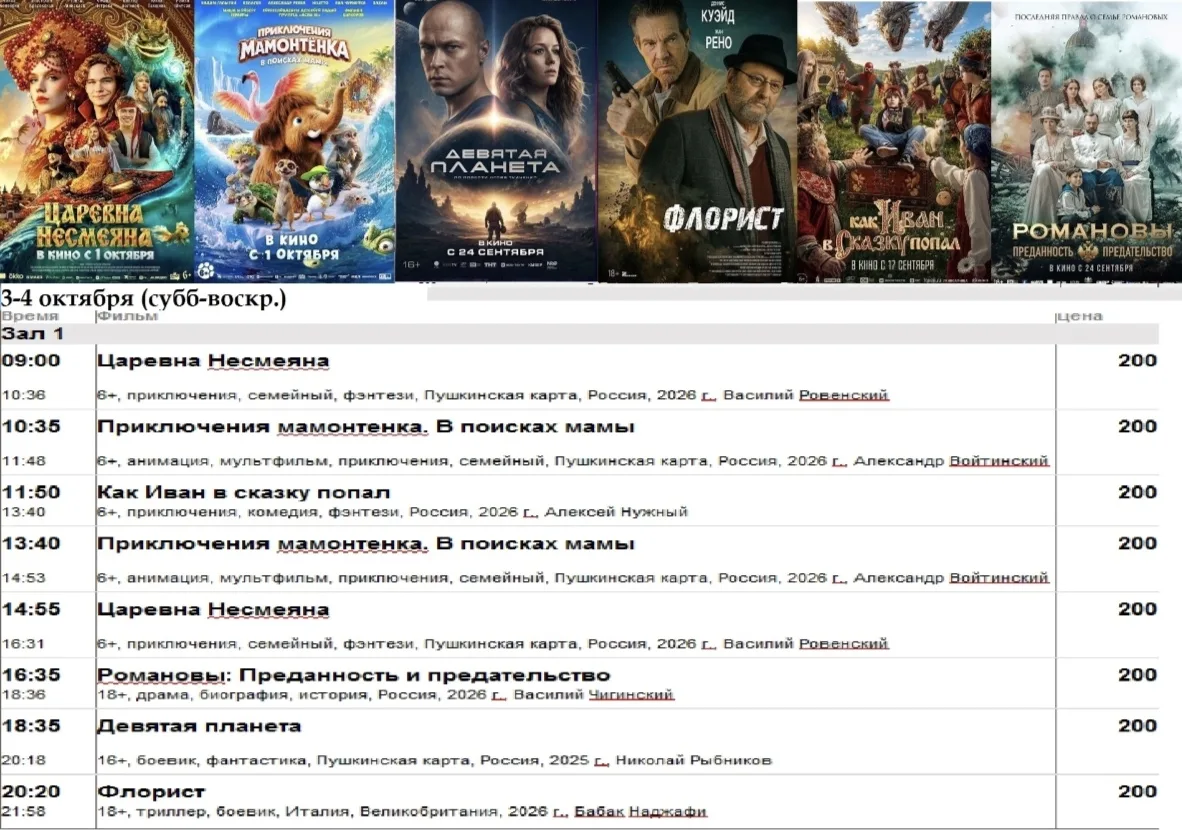Screen dimensions: 1182x830
Task: Select the Девятая планета poster
Action: point(496,141)
